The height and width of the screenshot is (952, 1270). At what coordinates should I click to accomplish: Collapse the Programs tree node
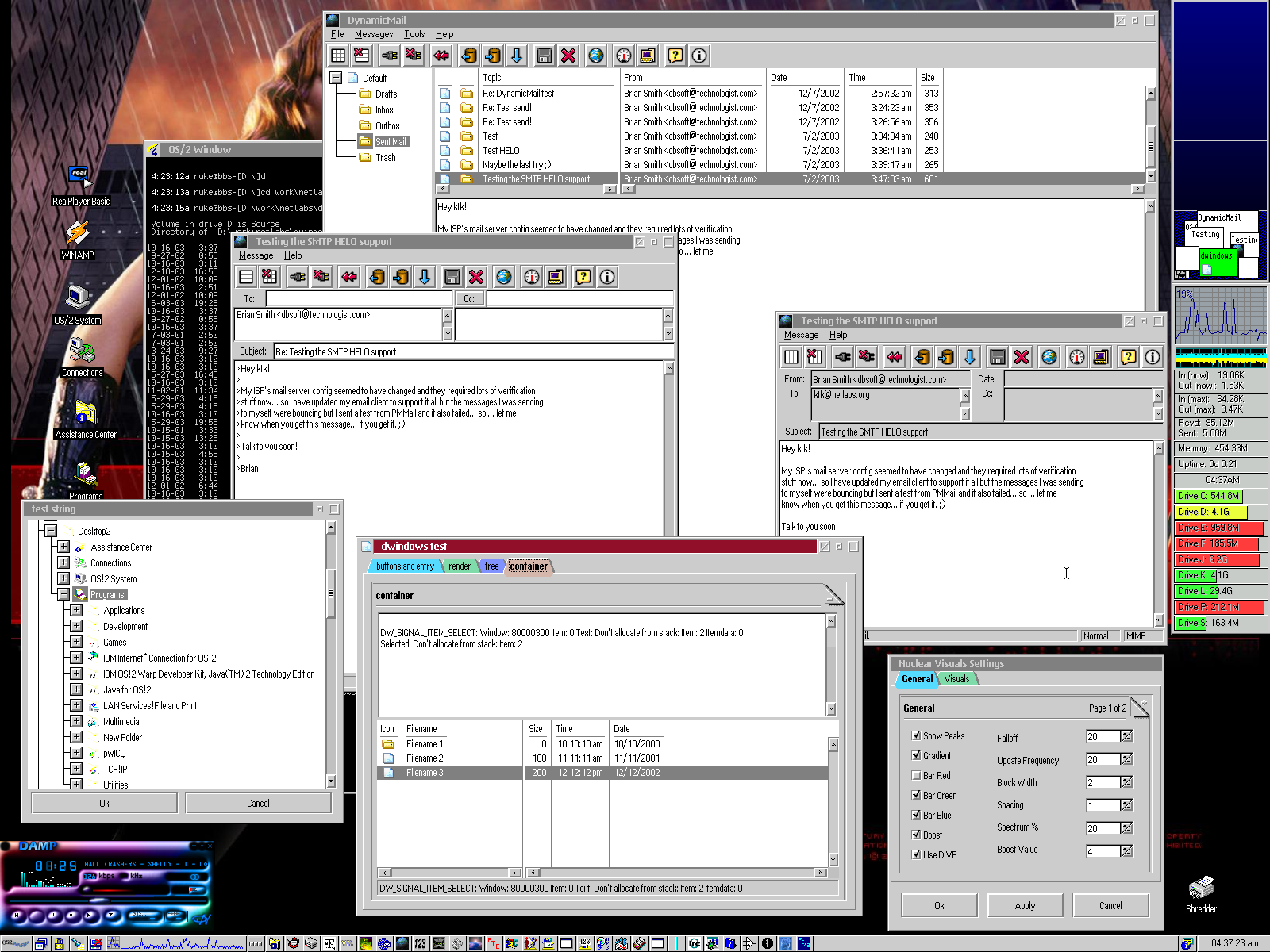pos(63,594)
